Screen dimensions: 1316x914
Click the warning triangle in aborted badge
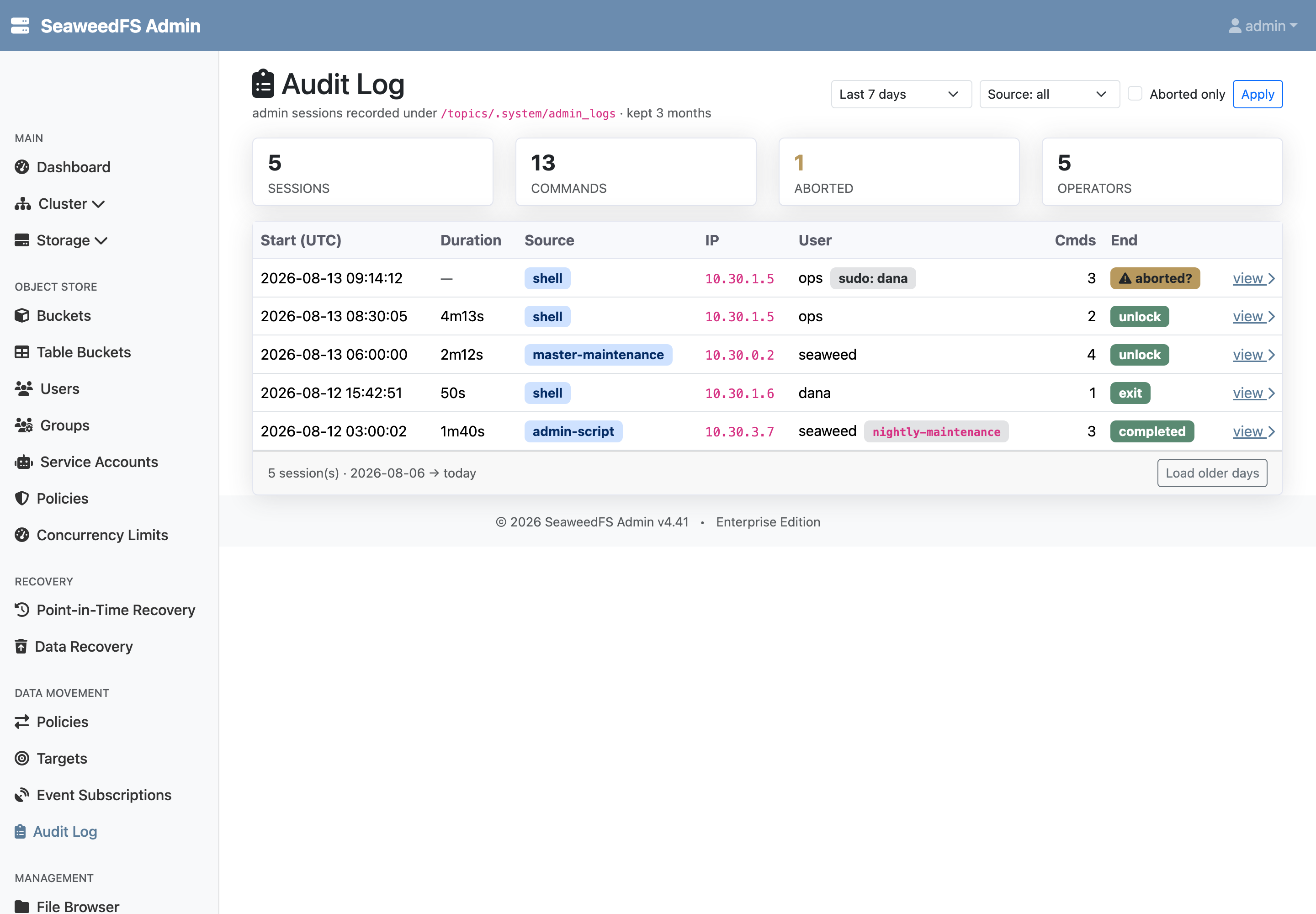(x=1125, y=278)
